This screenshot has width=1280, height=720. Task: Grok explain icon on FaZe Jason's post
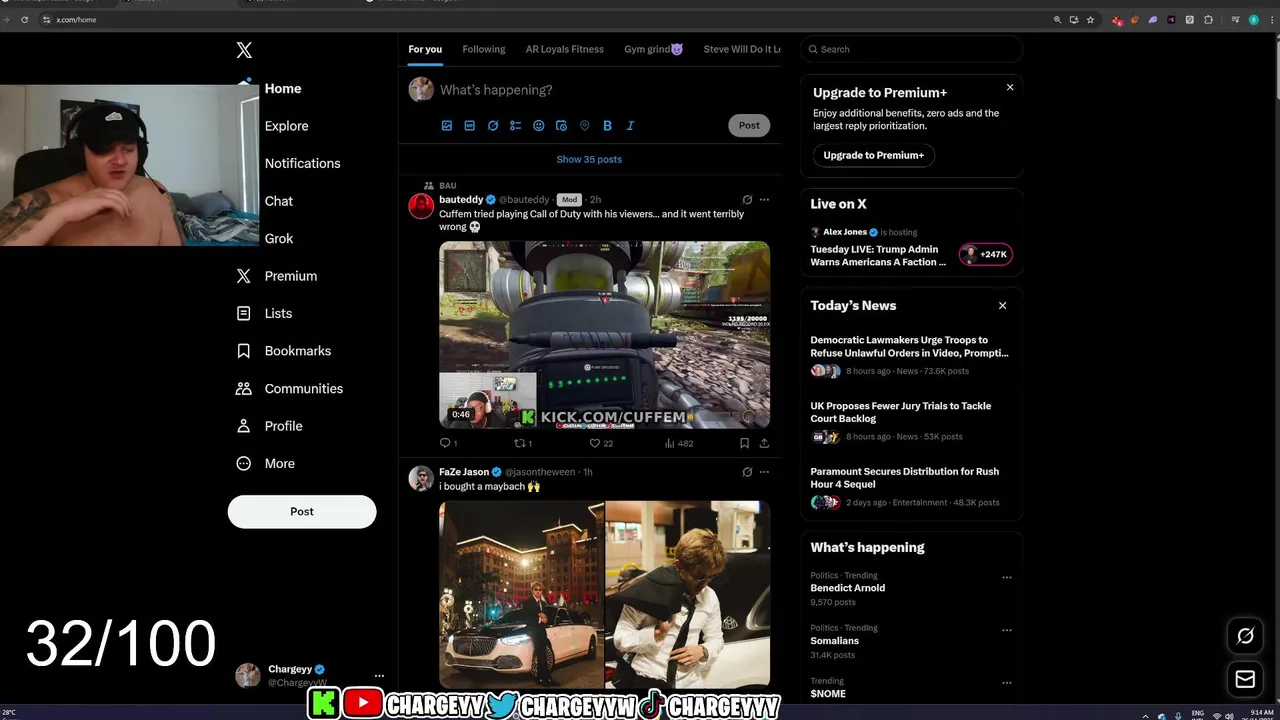[747, 472]
